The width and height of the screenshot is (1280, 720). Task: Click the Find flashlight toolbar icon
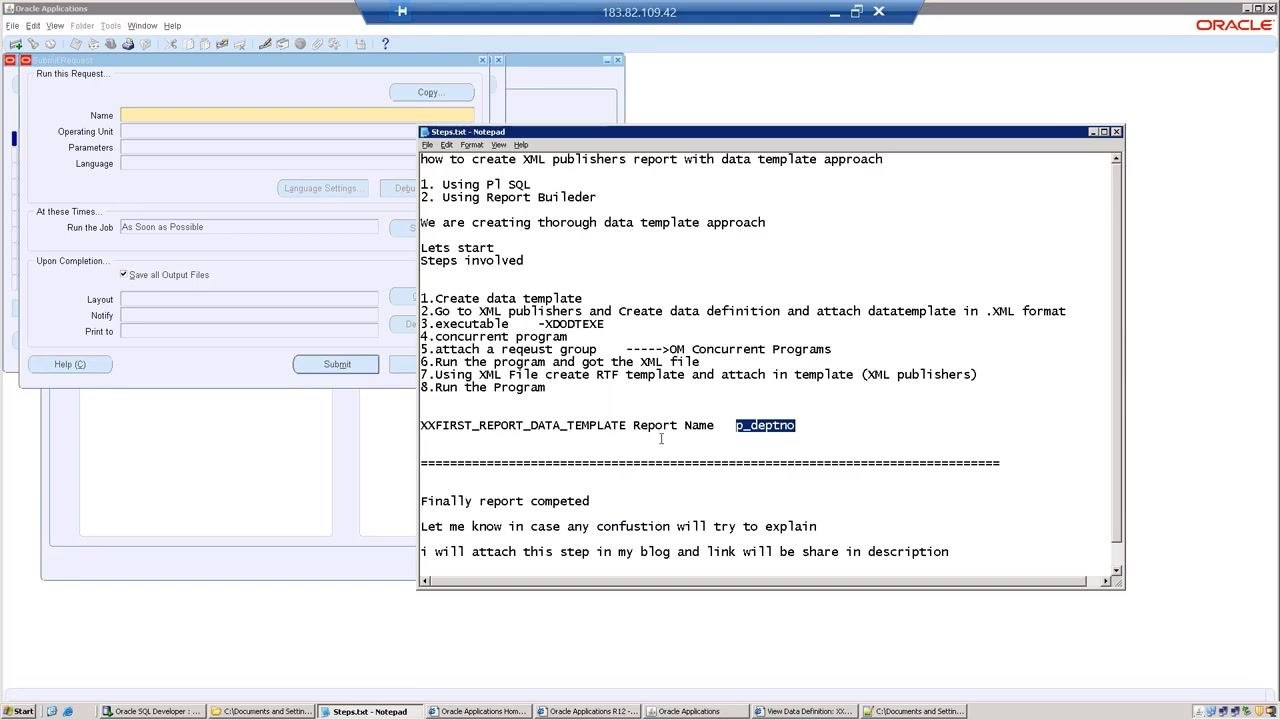pyautogui.click(x=33, y=44)
